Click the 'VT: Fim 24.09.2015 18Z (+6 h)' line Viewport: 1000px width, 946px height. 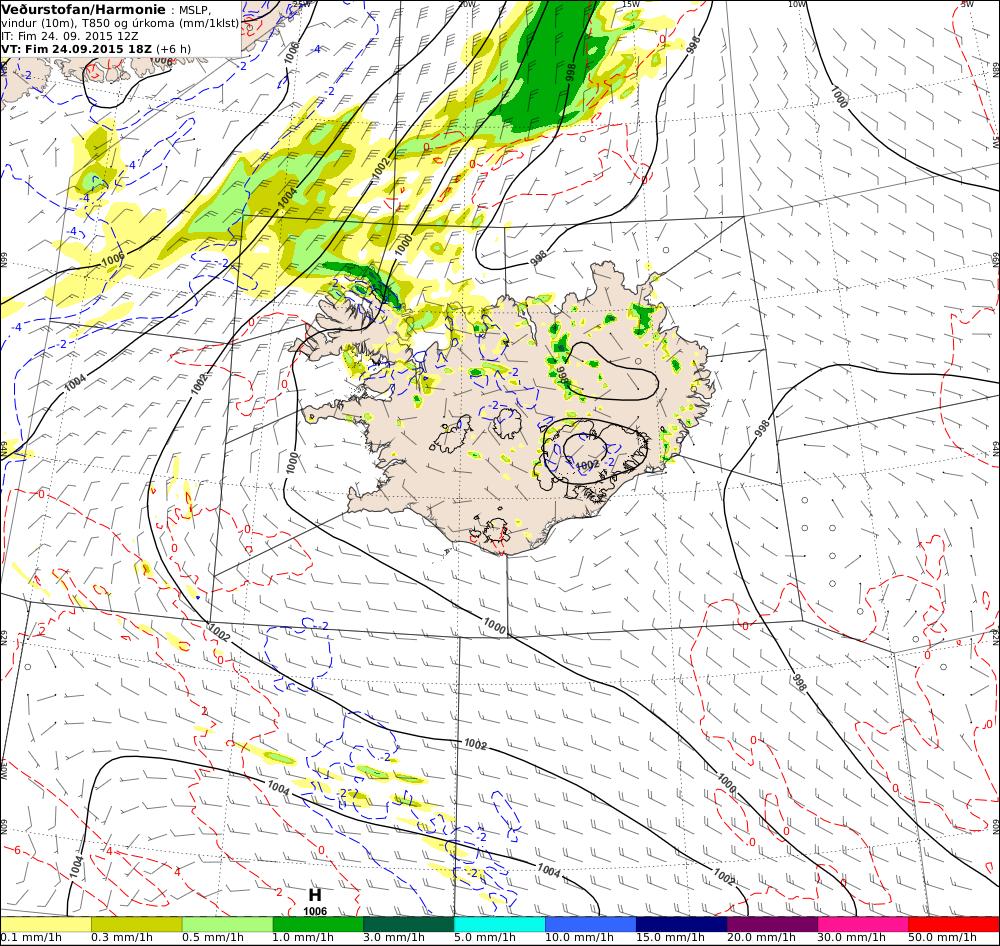(x=96, y=49)
